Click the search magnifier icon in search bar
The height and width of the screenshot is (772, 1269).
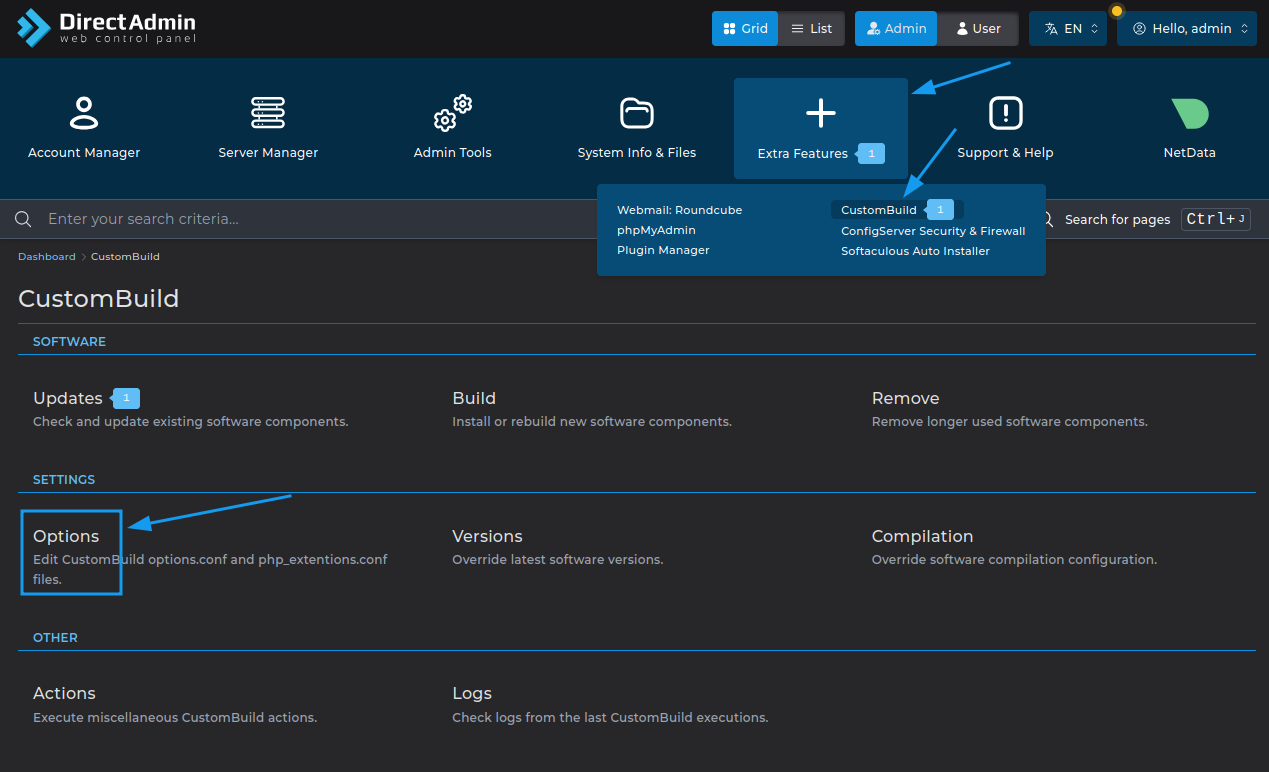23,219
